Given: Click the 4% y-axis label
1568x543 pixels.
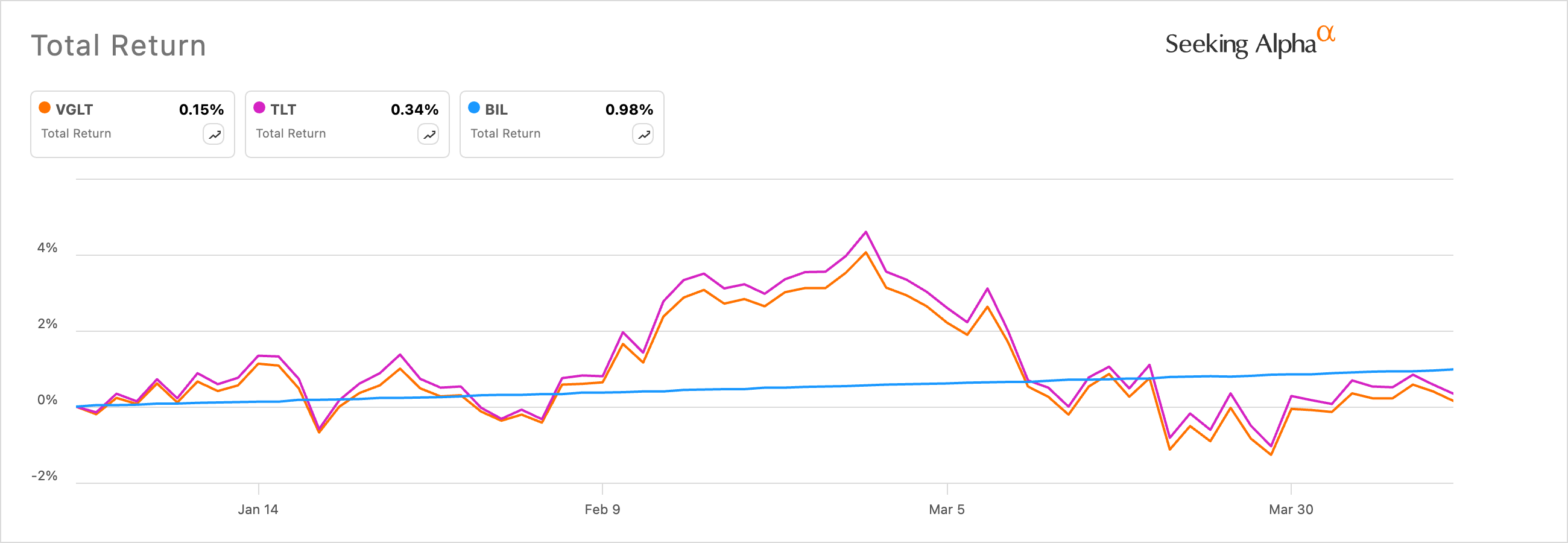Looking at the screenshot, I should tap(48, 248).
